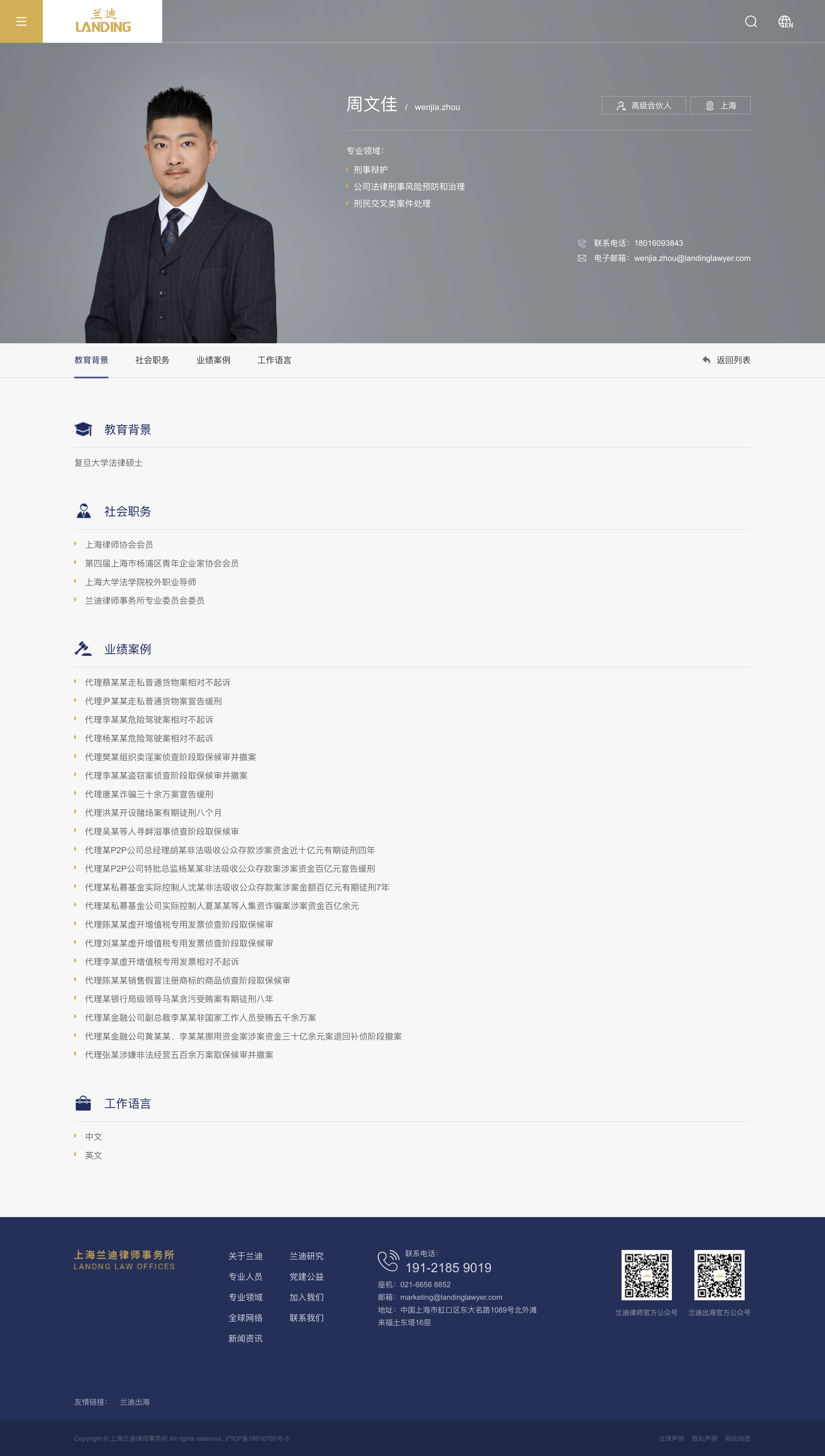Click 中文 language item
825x1456 pixels.
pyautogui.click(x=93, y=1137)
